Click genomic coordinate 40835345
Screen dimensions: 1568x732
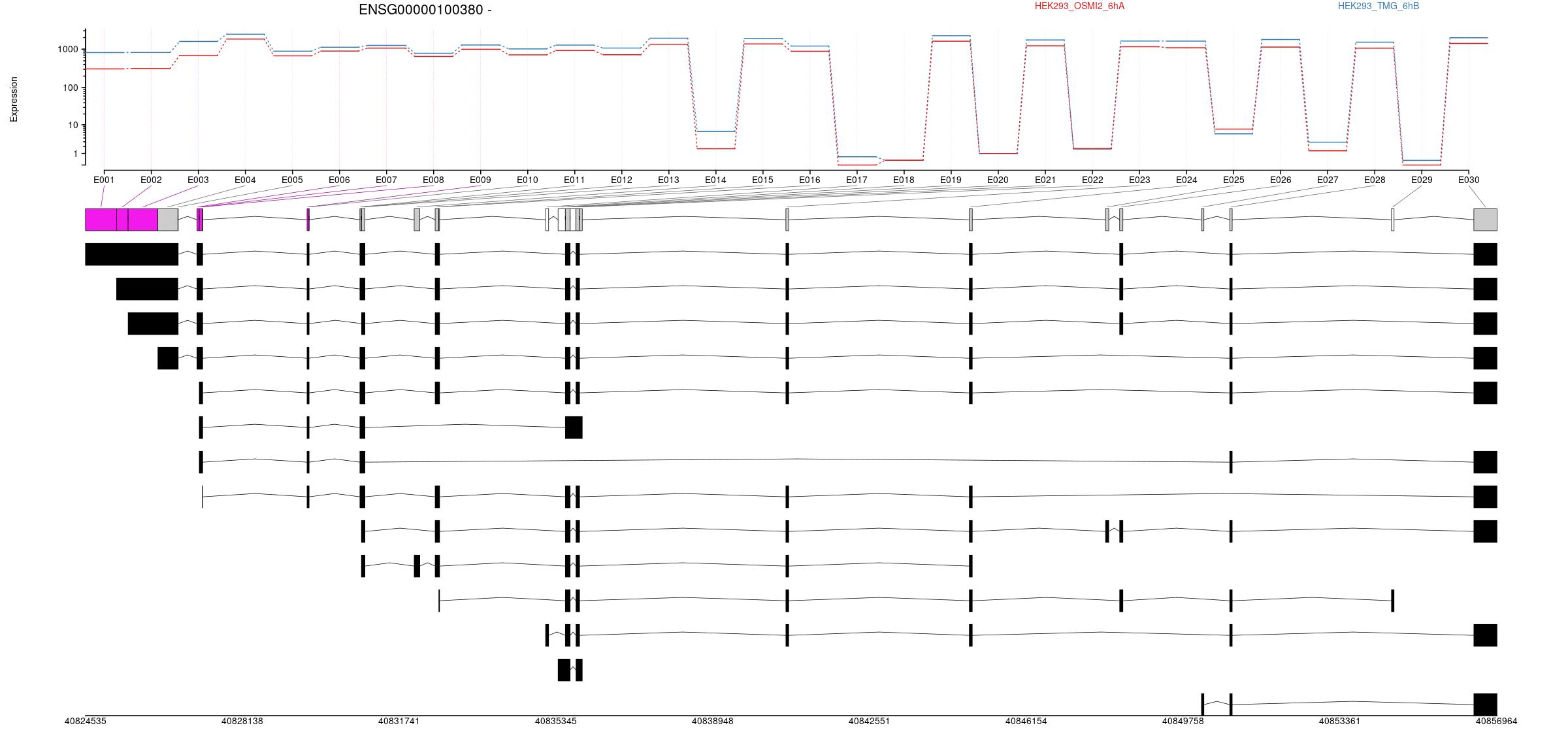(556, 722)
